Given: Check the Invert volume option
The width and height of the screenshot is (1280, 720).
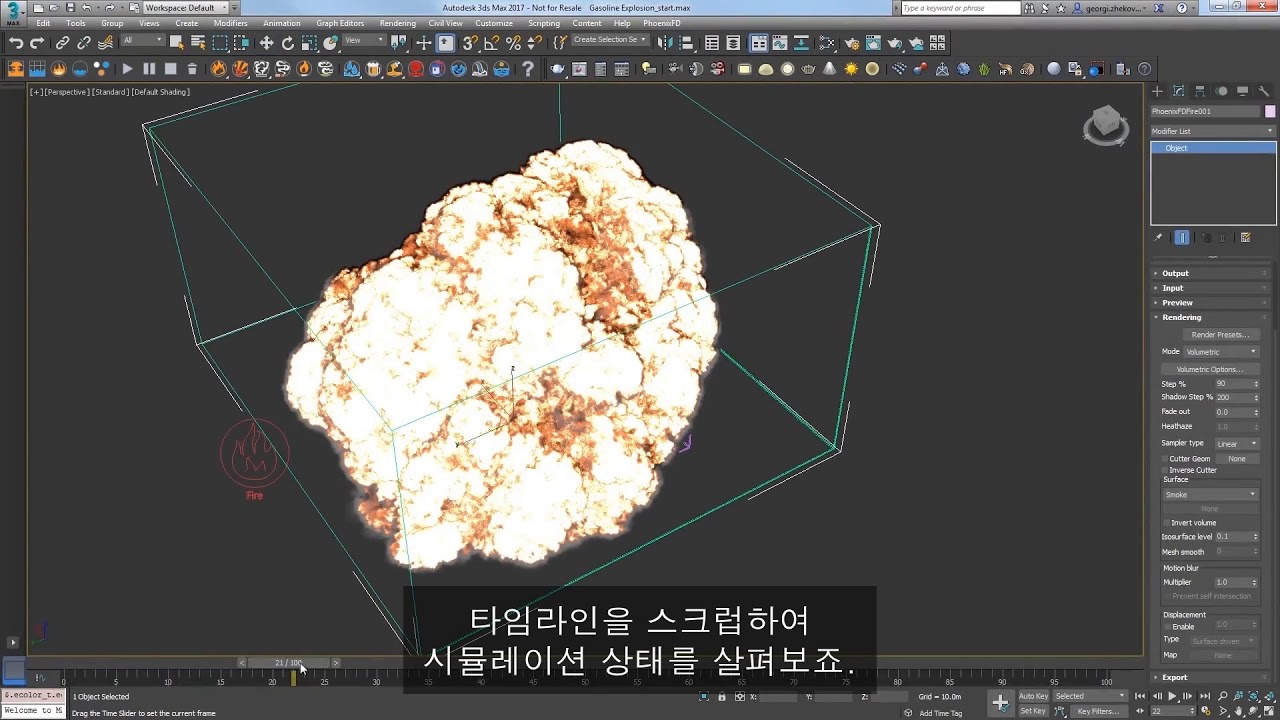Looking at the screenshot, I should 1166,522.
